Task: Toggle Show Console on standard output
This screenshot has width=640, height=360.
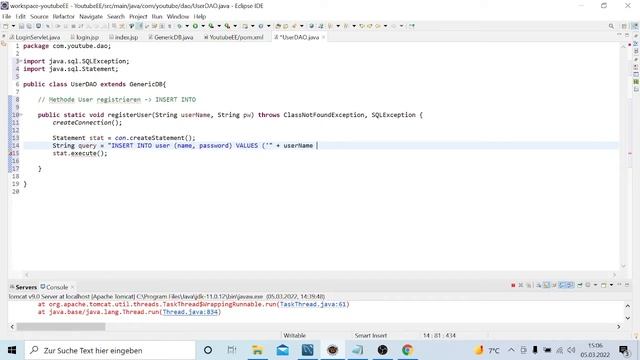Action: pyautogui.click(x=562, y=285)
